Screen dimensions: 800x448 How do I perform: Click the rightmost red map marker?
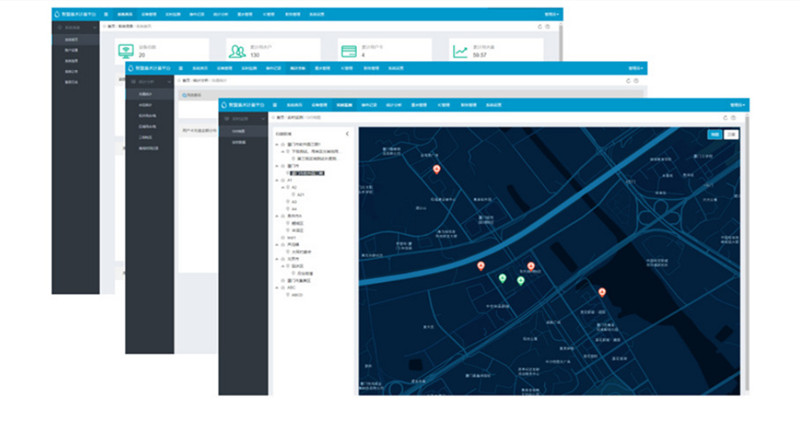602,292
